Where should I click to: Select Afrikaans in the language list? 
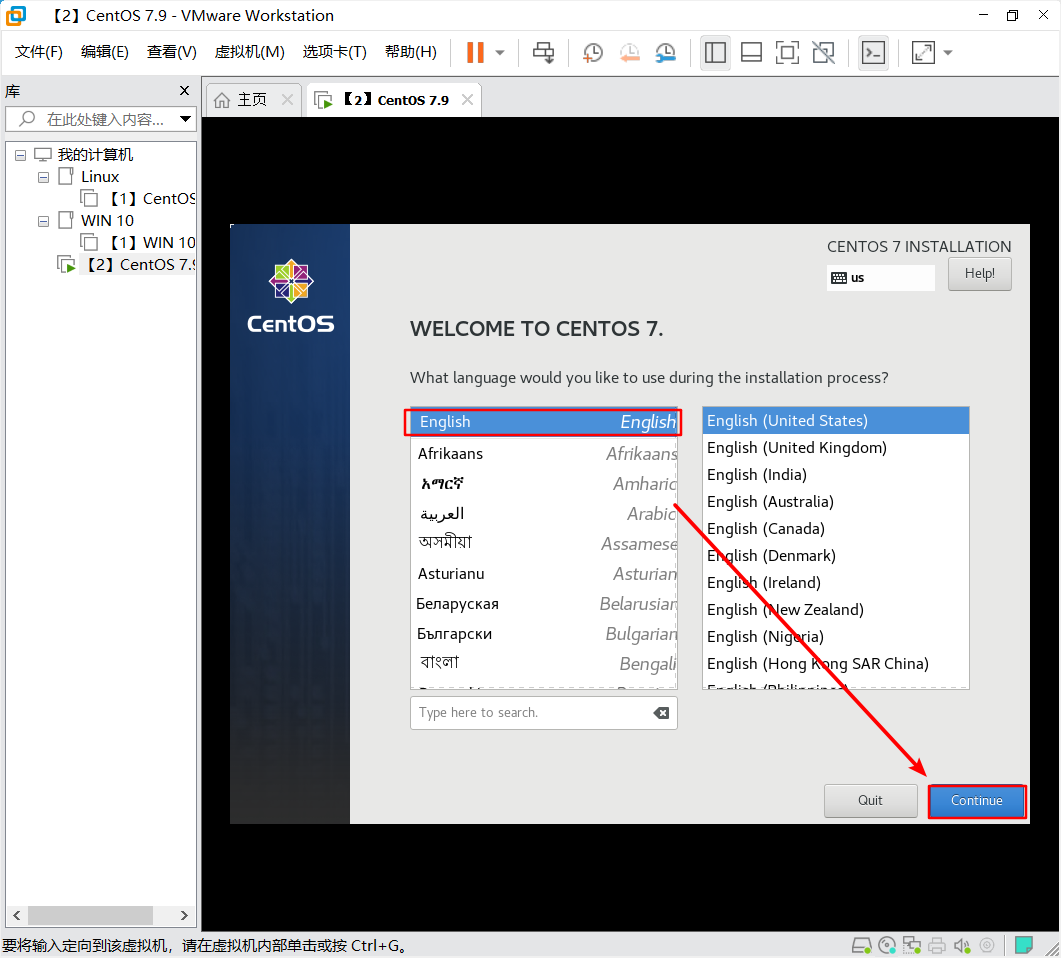click(x=543, y=453)
